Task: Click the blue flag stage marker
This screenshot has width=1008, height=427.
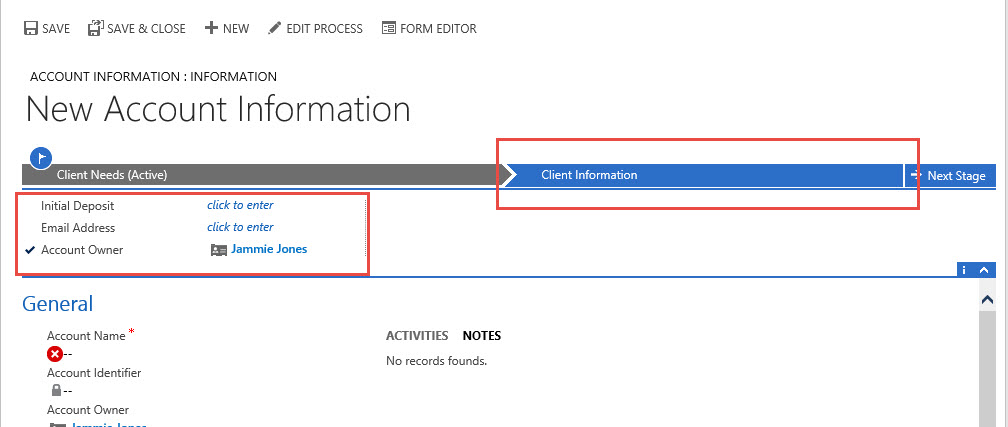Action: 41,157
